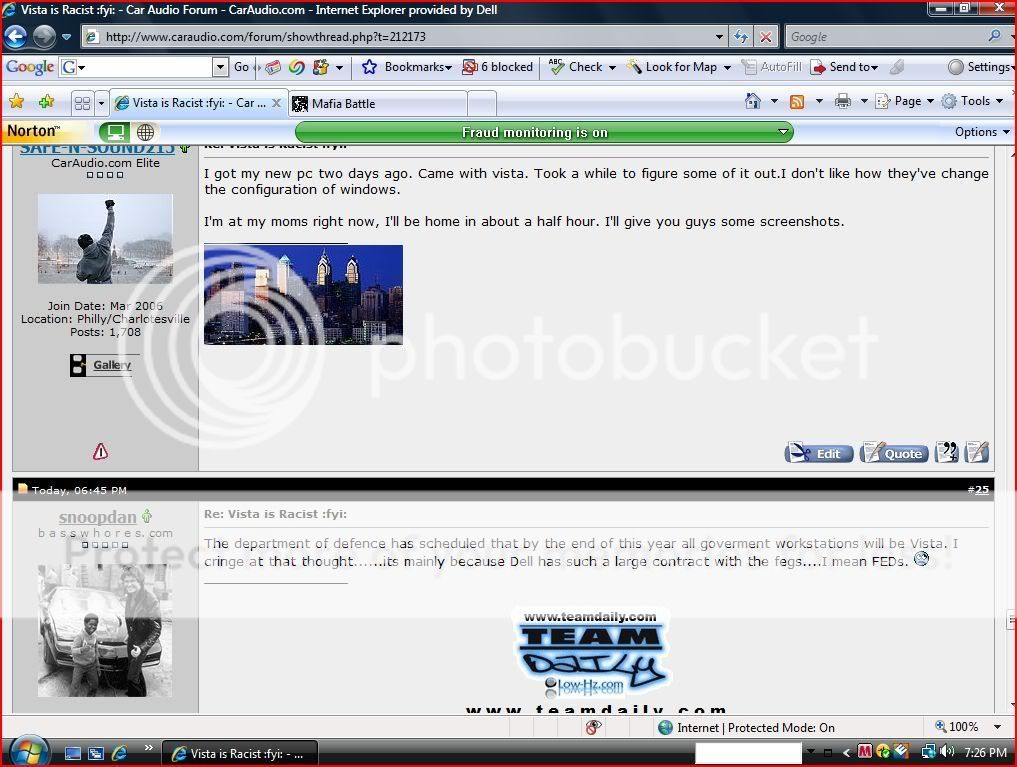Click the Home icon
The image size is (1017, 767).
752,101
